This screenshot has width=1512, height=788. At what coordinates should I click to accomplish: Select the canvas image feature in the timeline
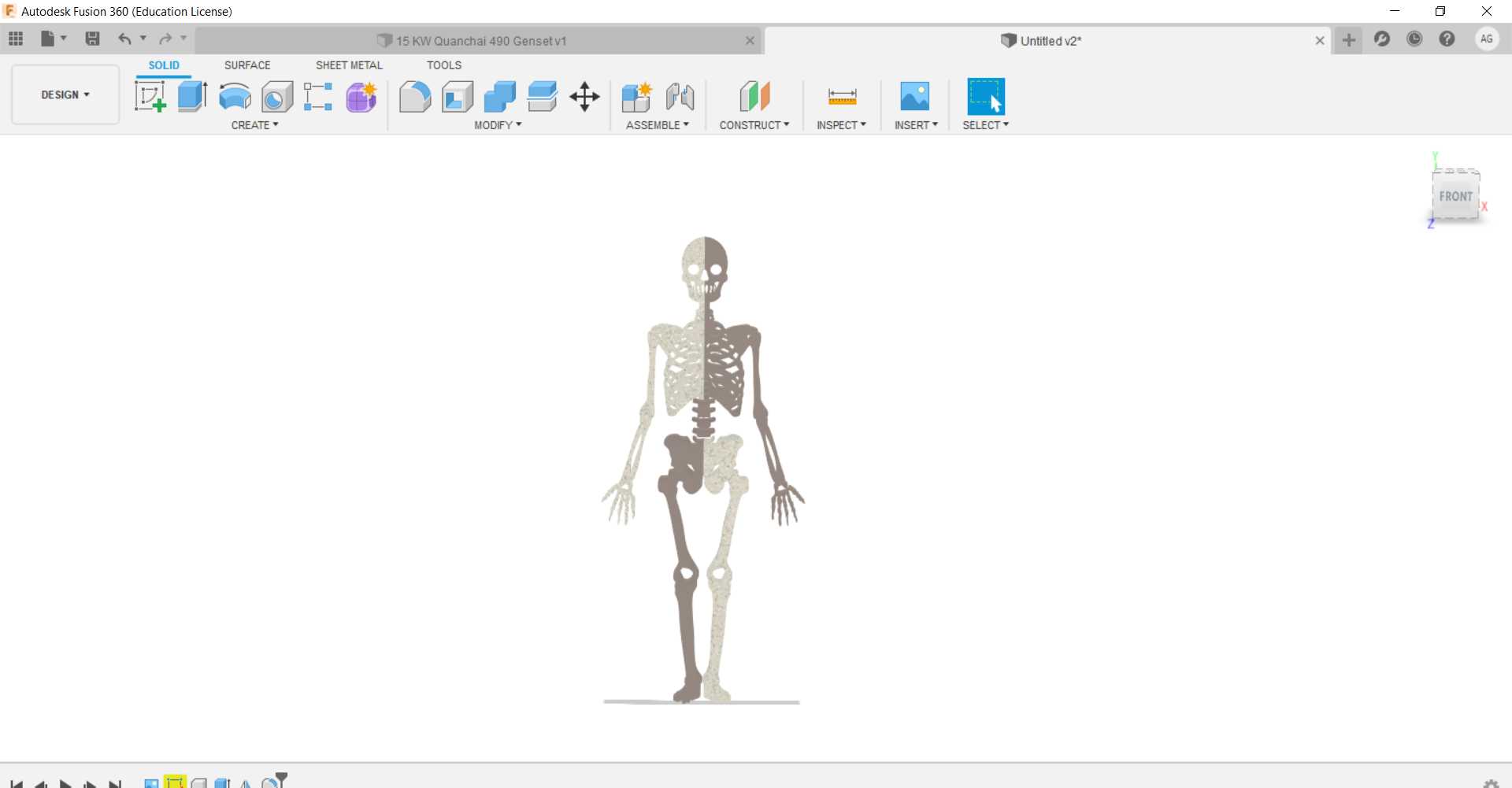[151, 783]
